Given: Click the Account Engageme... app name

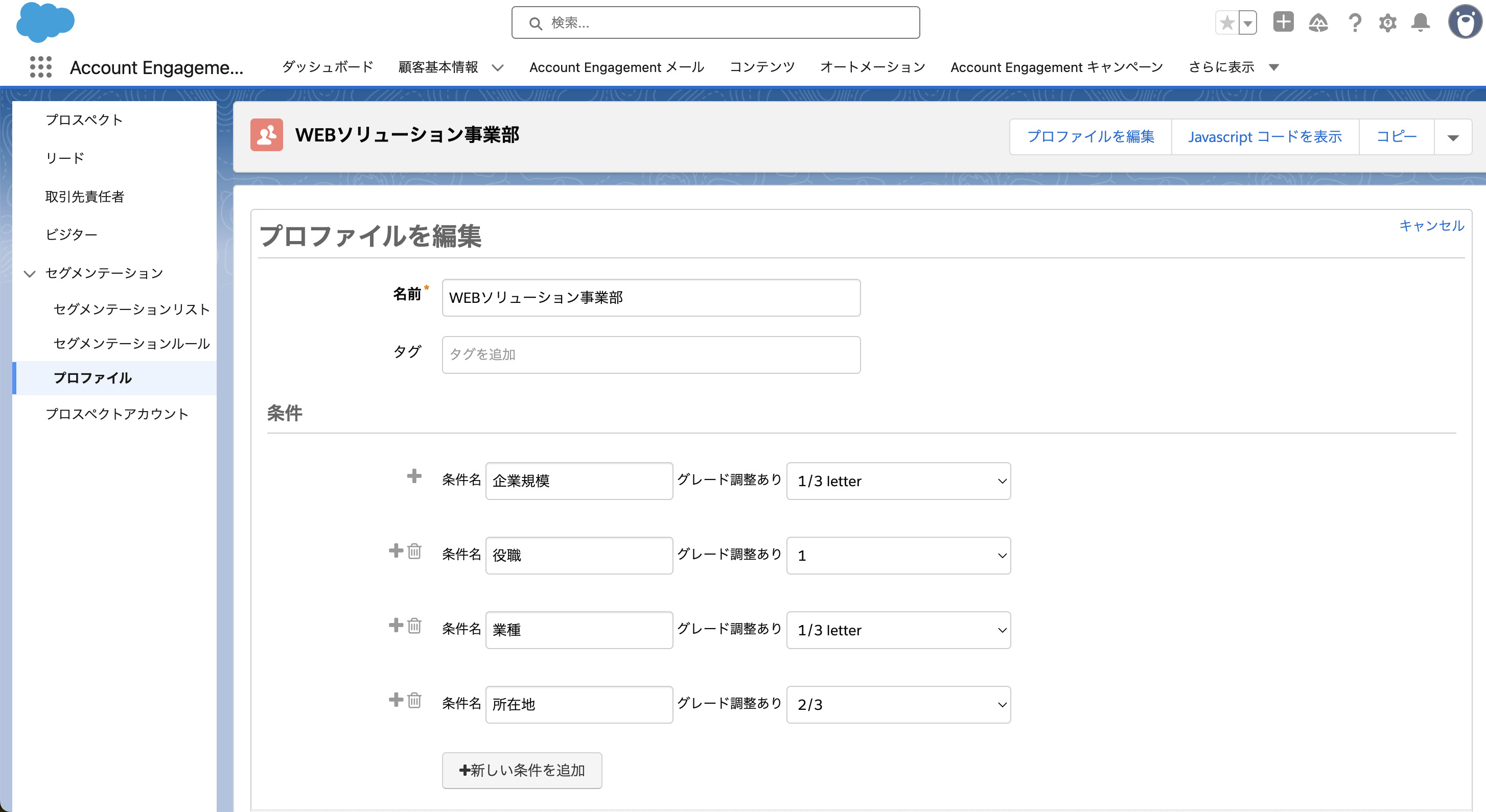Looking at the screenshot, I should pos(156,67).
